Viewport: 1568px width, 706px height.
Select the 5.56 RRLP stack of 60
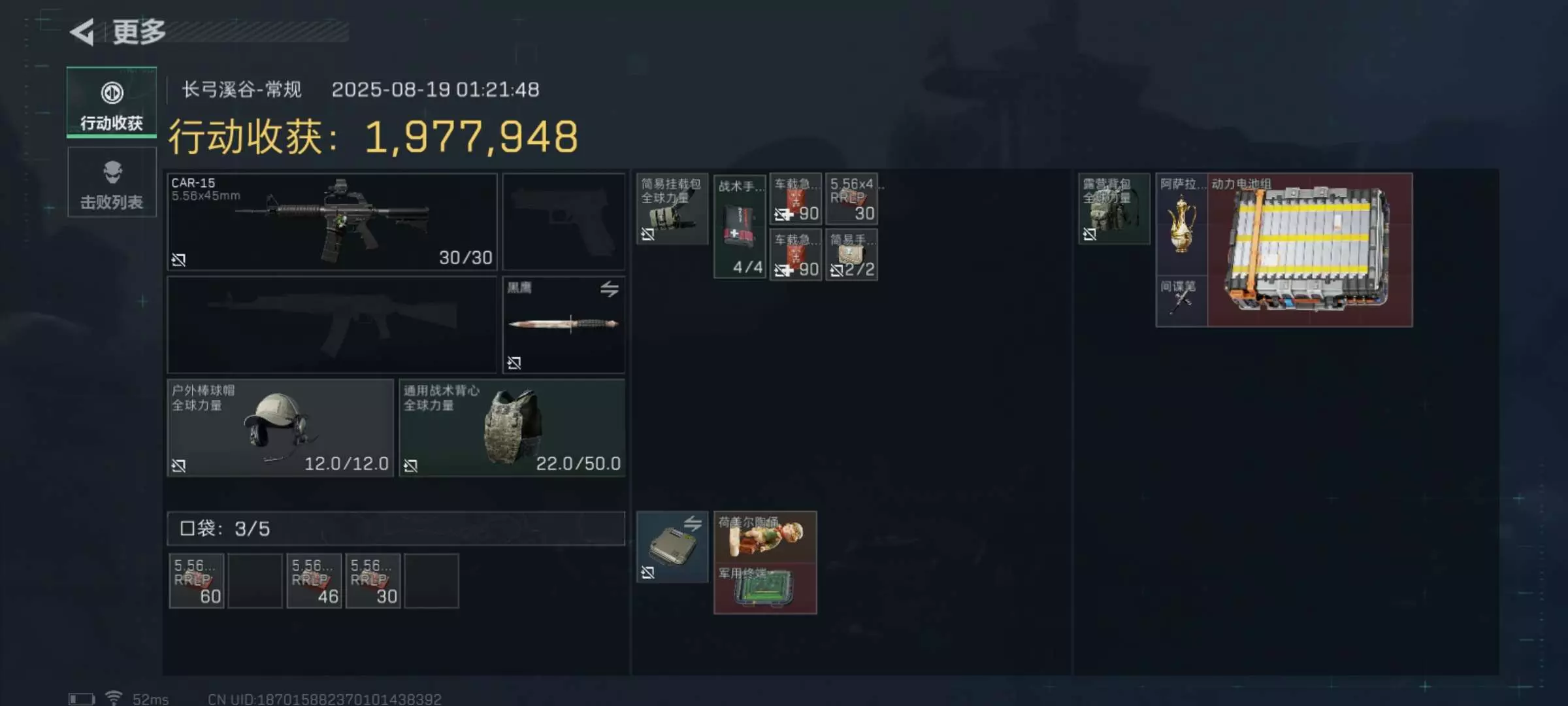(x=197, y=580)
